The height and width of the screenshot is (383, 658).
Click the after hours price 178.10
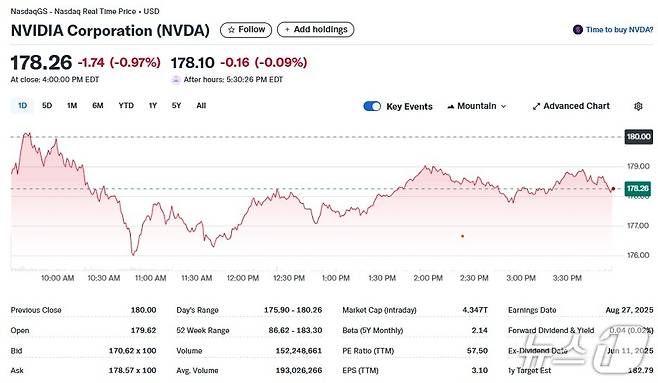[x=193, y=63]
